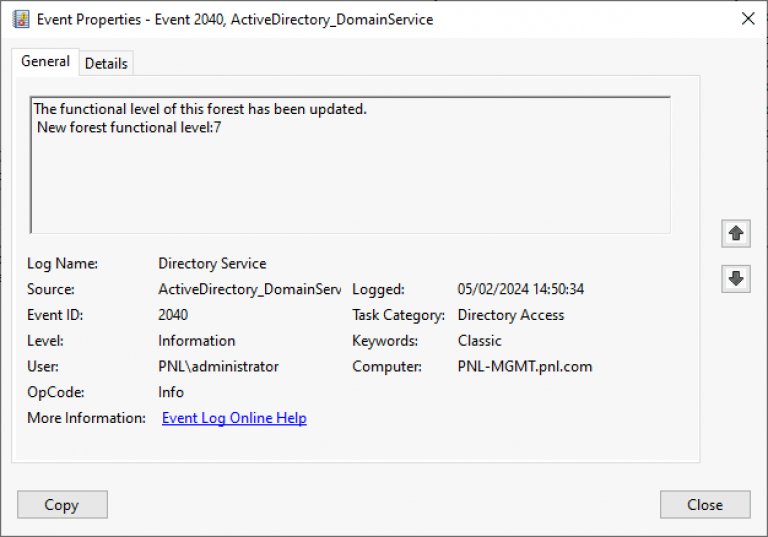Image resolution: width=768 pixels, height=537 pixels.
Task: Click the Close button at bottom right
Action: (704, 505)
